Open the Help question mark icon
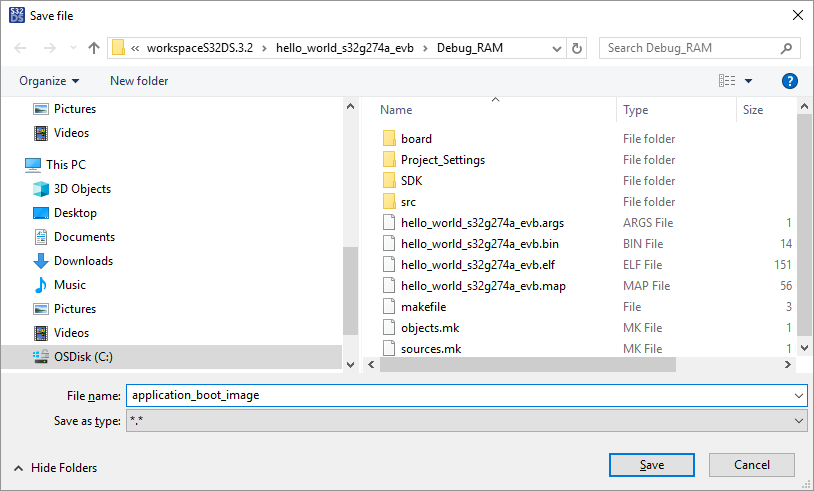 (789, 81)
